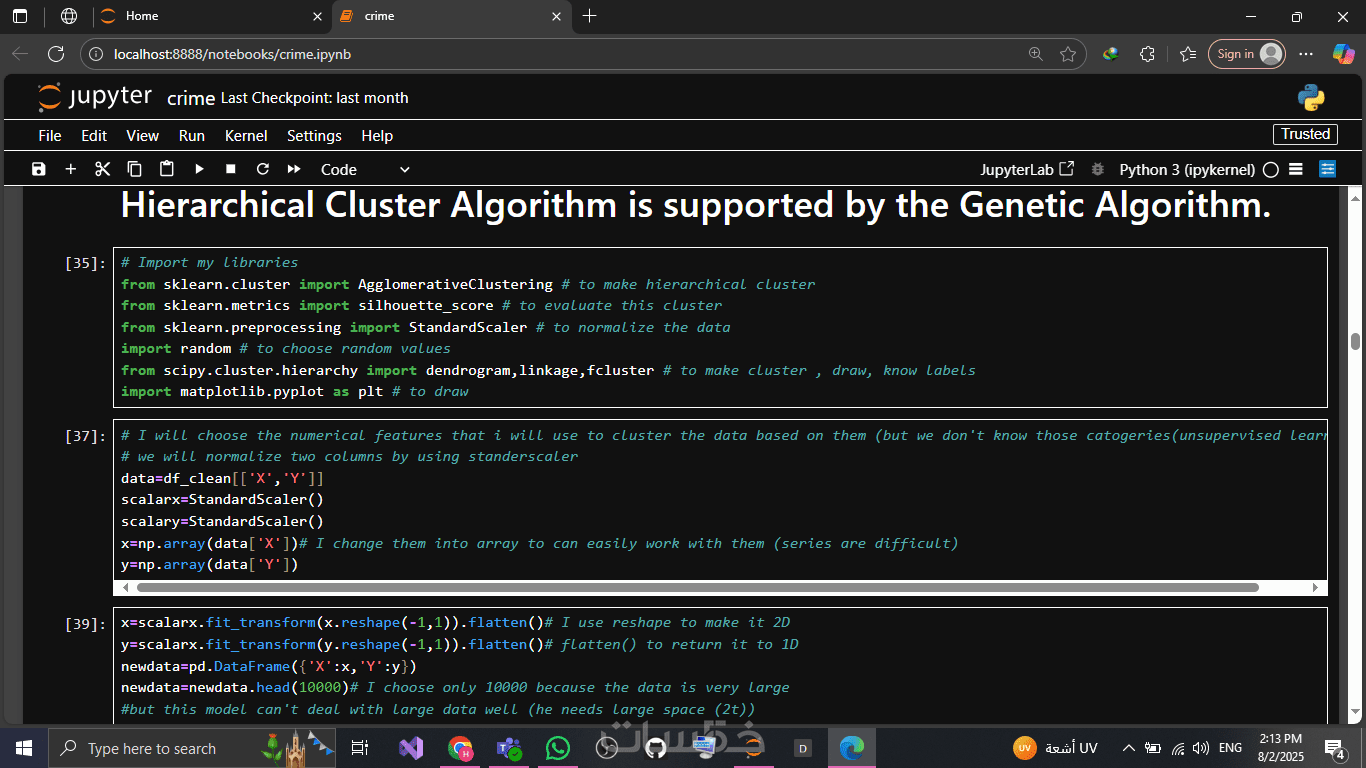
Task: Run the current cell (play icon)
Action: (199, 169)
